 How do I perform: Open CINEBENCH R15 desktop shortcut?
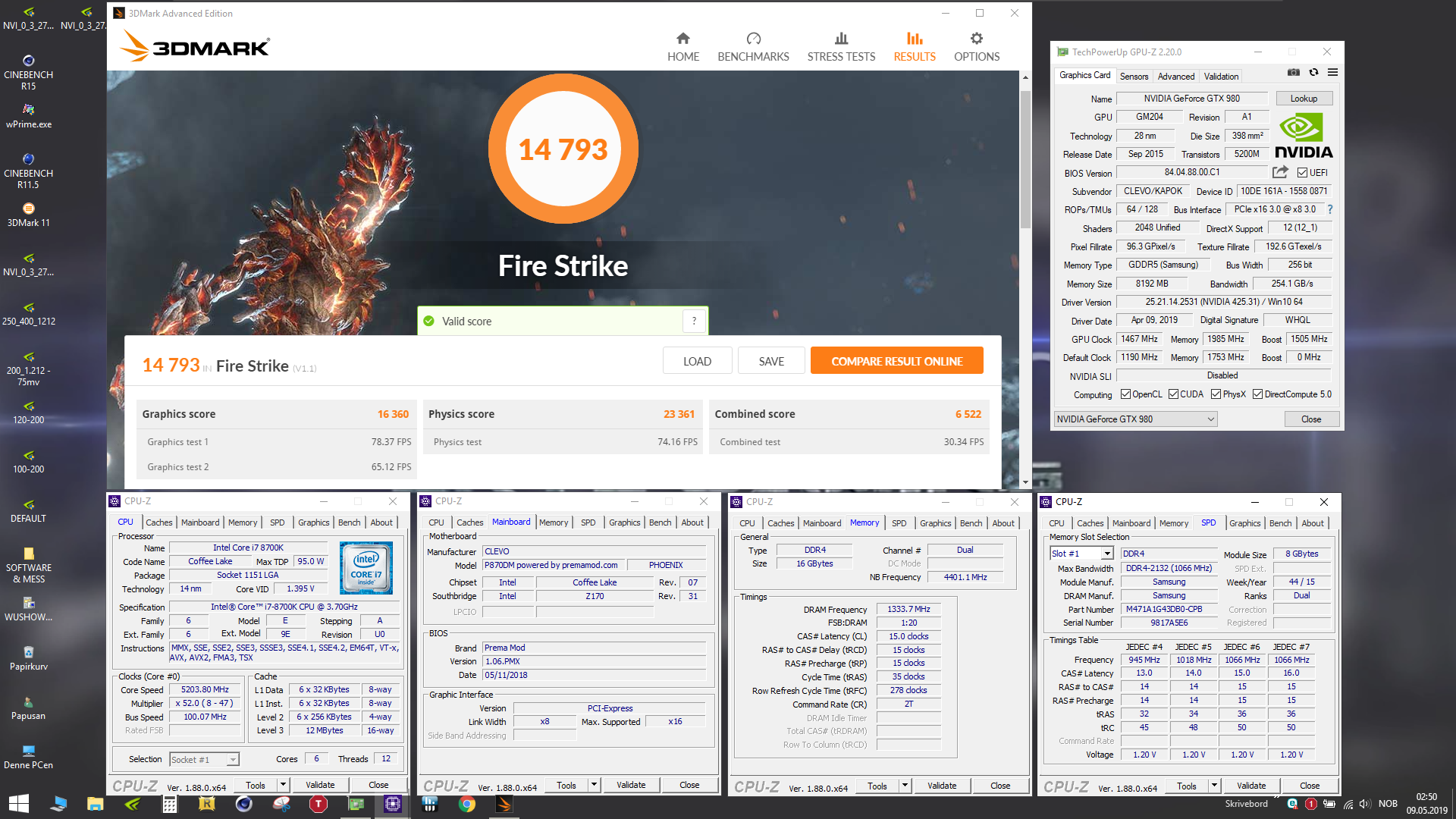point(29,73)
